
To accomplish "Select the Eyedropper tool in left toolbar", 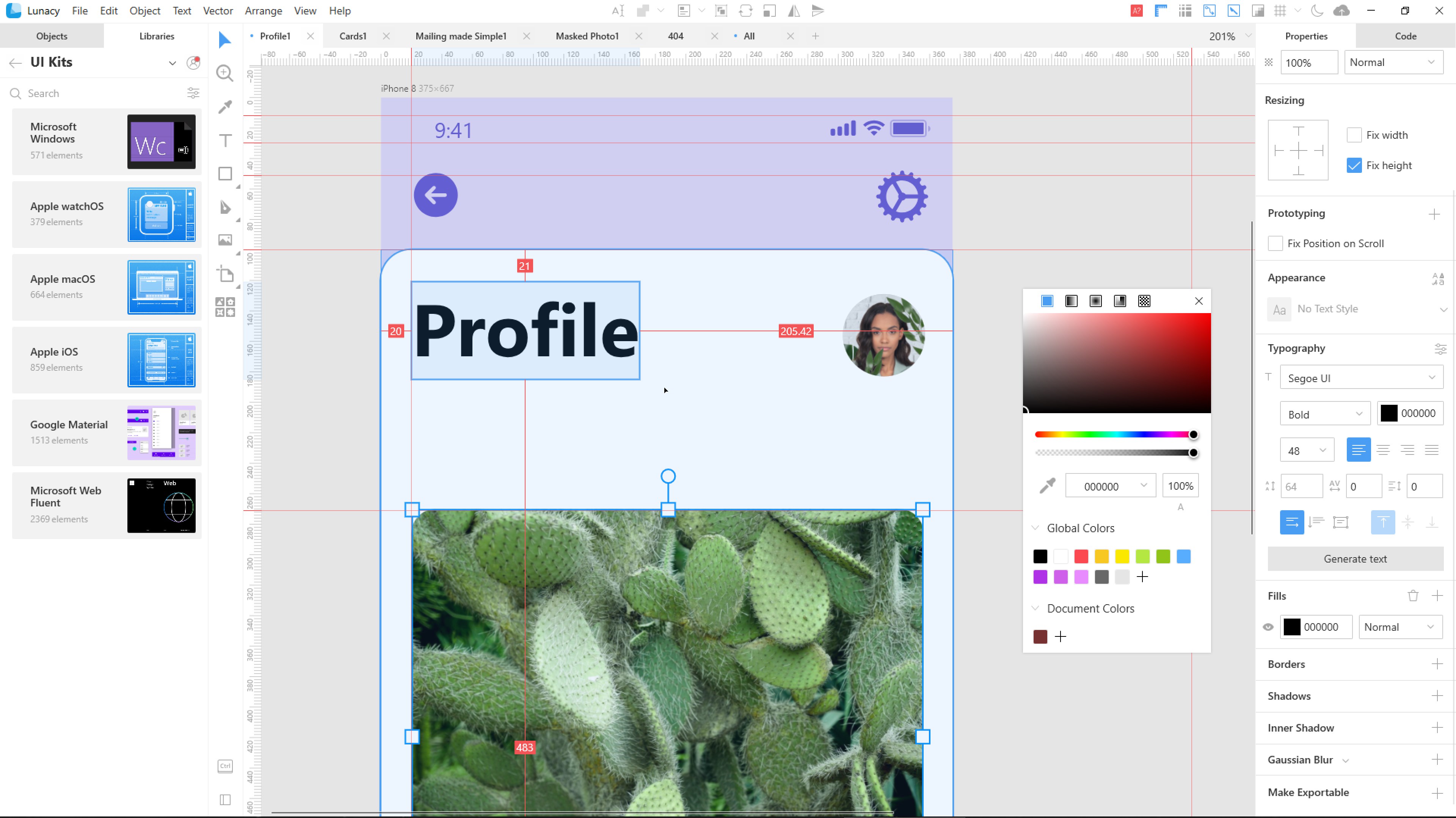I will pos(225,106).
